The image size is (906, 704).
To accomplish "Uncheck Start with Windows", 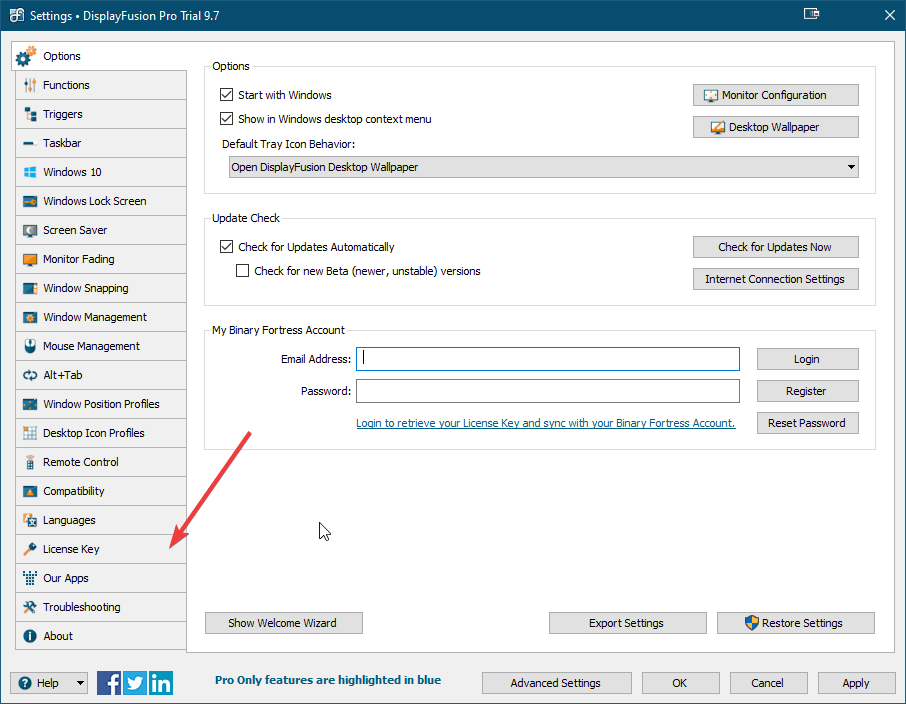I will pos(226,95).
